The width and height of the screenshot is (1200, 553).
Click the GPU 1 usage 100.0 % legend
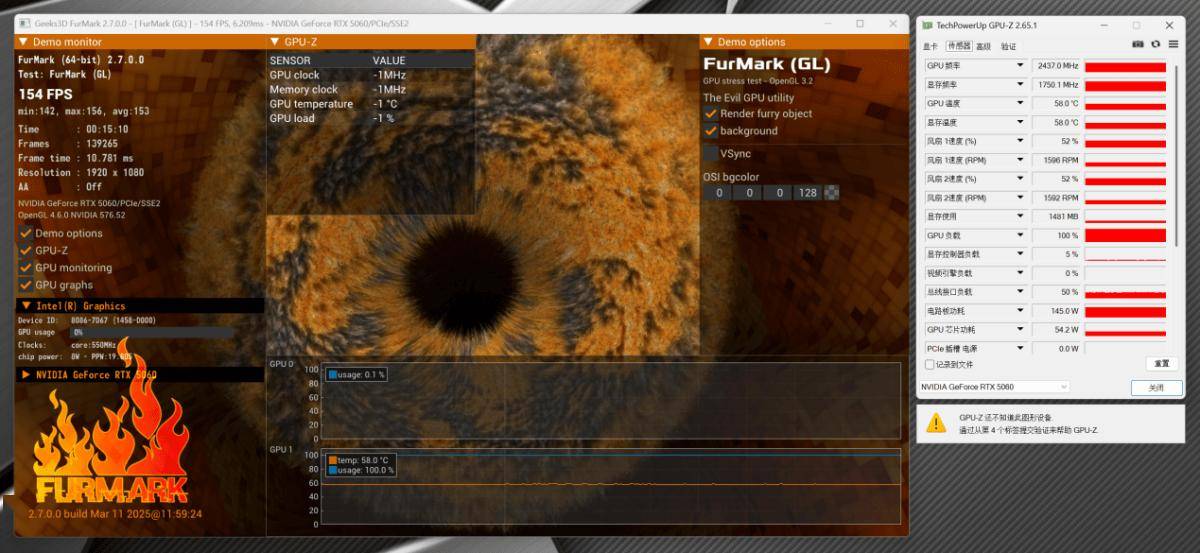[x=360, y=470]
